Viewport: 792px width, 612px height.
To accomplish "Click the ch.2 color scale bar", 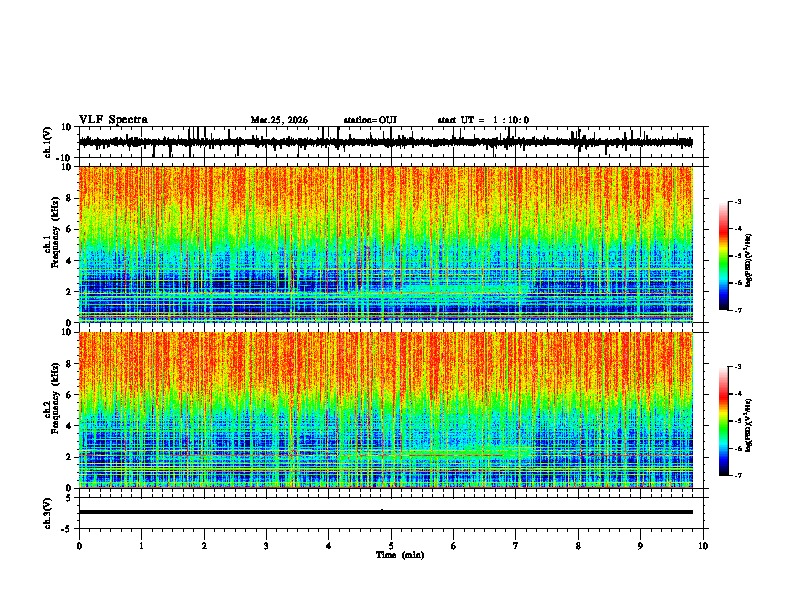I will coord(724,421).
